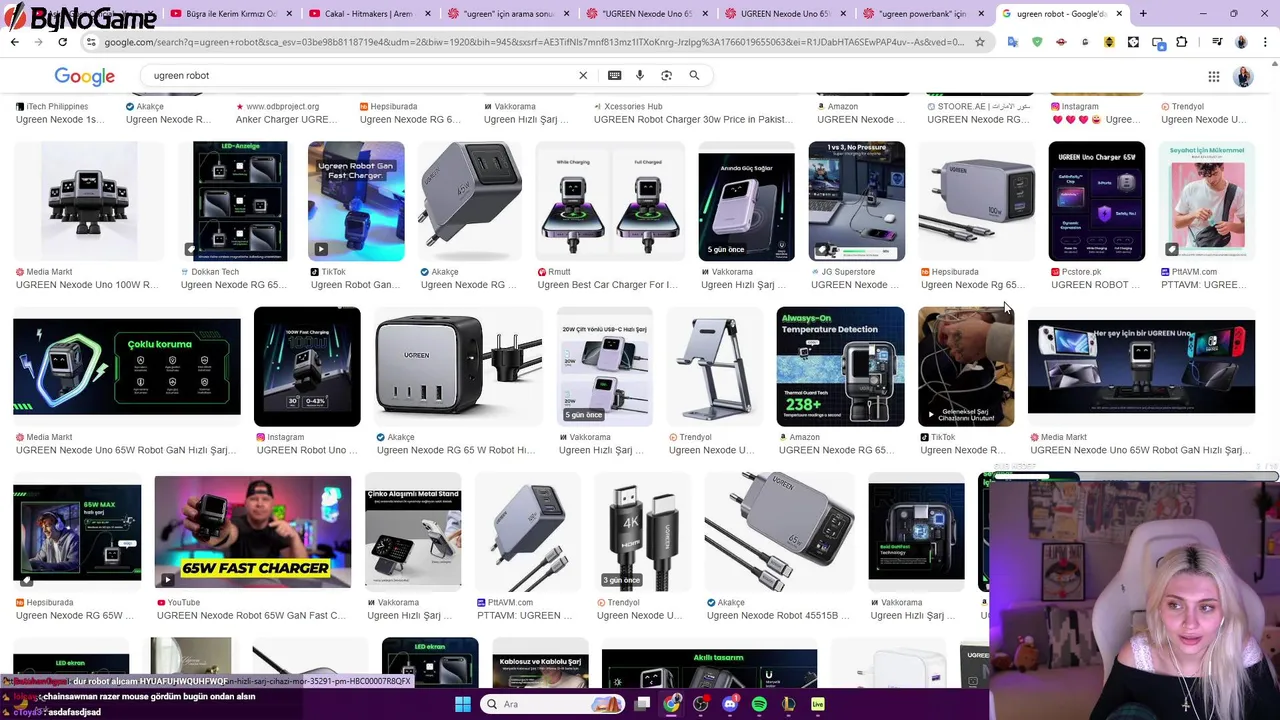Viewport: 1280px width, 720px height.
Task: Start voice search with the microphone
Action: coord(640,75)
